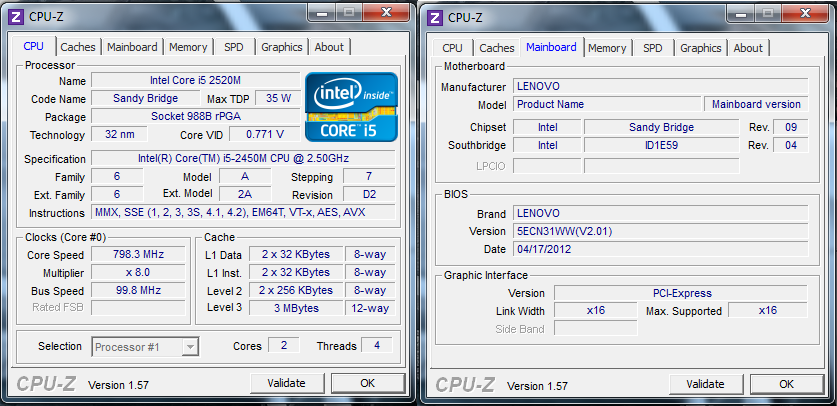The width and height of the screenshot is (837, 406).
Task: Open the Graphics tab in the left window
Action: (282, 47)
